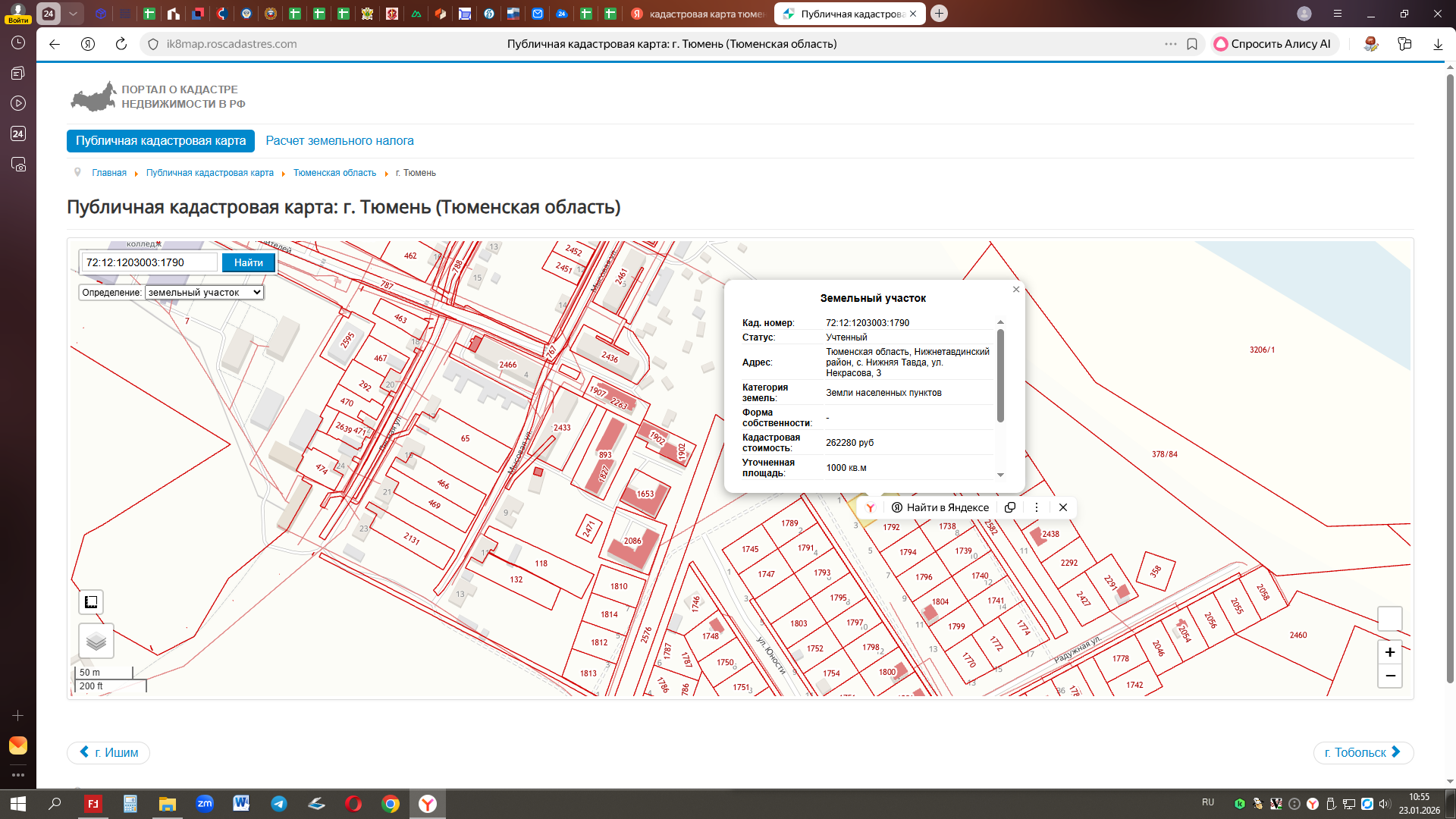This screenshot has height=819, width=1456.
Task: Open browser downloads icon
Action: 1437,44
